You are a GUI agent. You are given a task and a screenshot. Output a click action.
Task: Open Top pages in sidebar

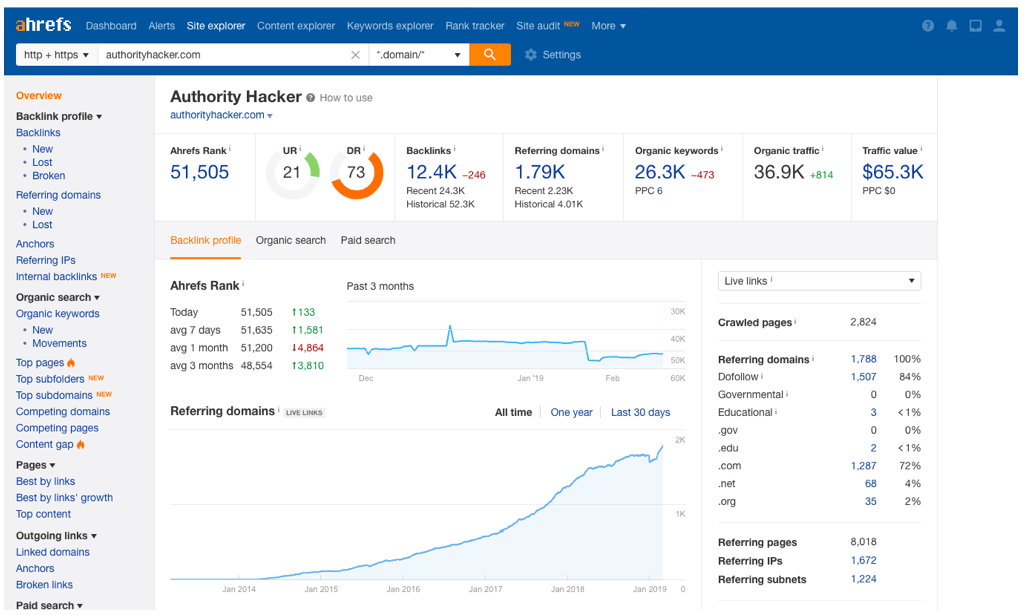[40, 363]
